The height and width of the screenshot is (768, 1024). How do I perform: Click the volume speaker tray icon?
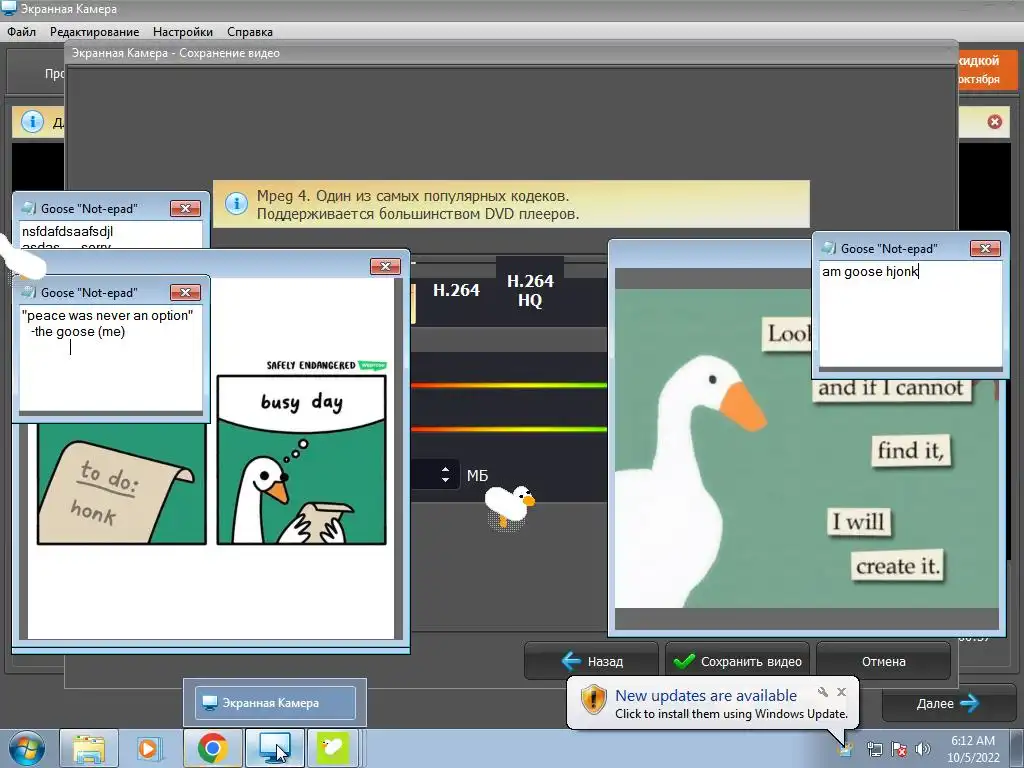922,750
